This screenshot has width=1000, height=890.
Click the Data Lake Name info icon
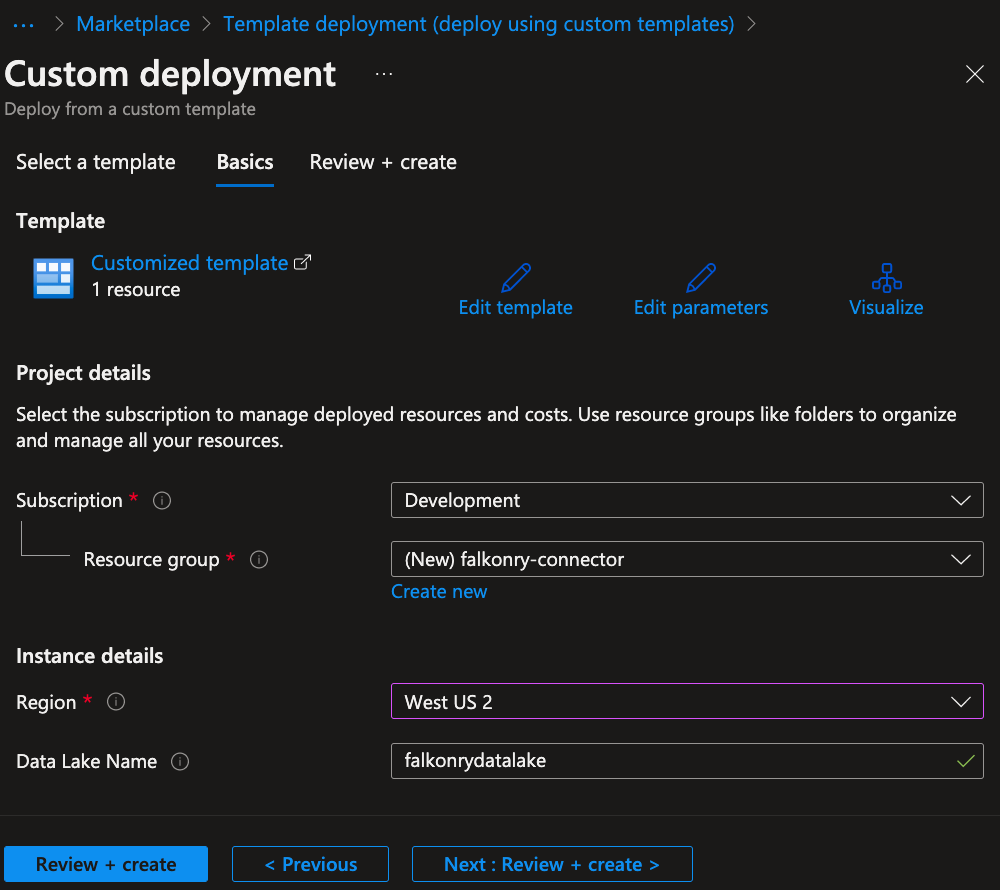180,761
